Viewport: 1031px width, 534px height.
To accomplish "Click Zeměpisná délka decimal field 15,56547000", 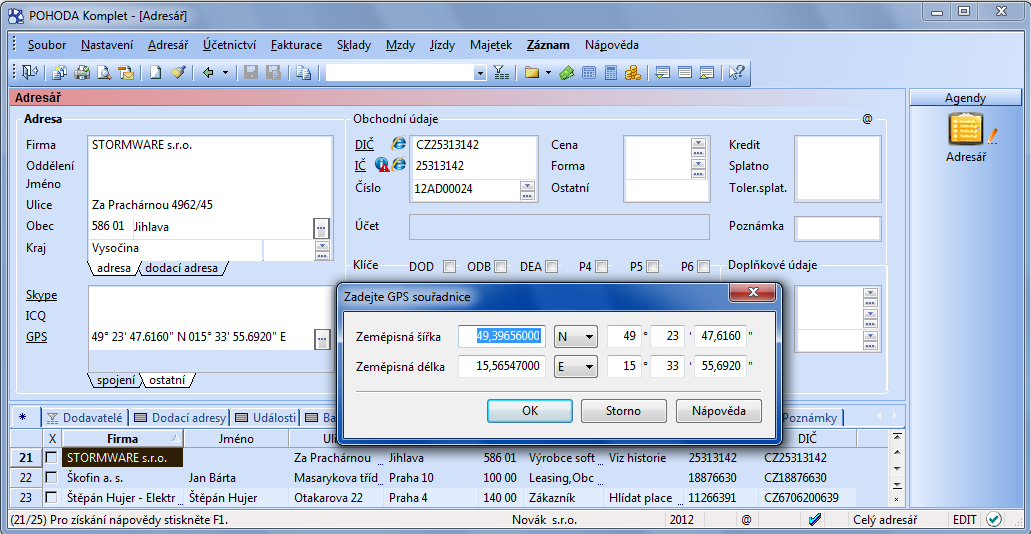I will tap(502, 367).
